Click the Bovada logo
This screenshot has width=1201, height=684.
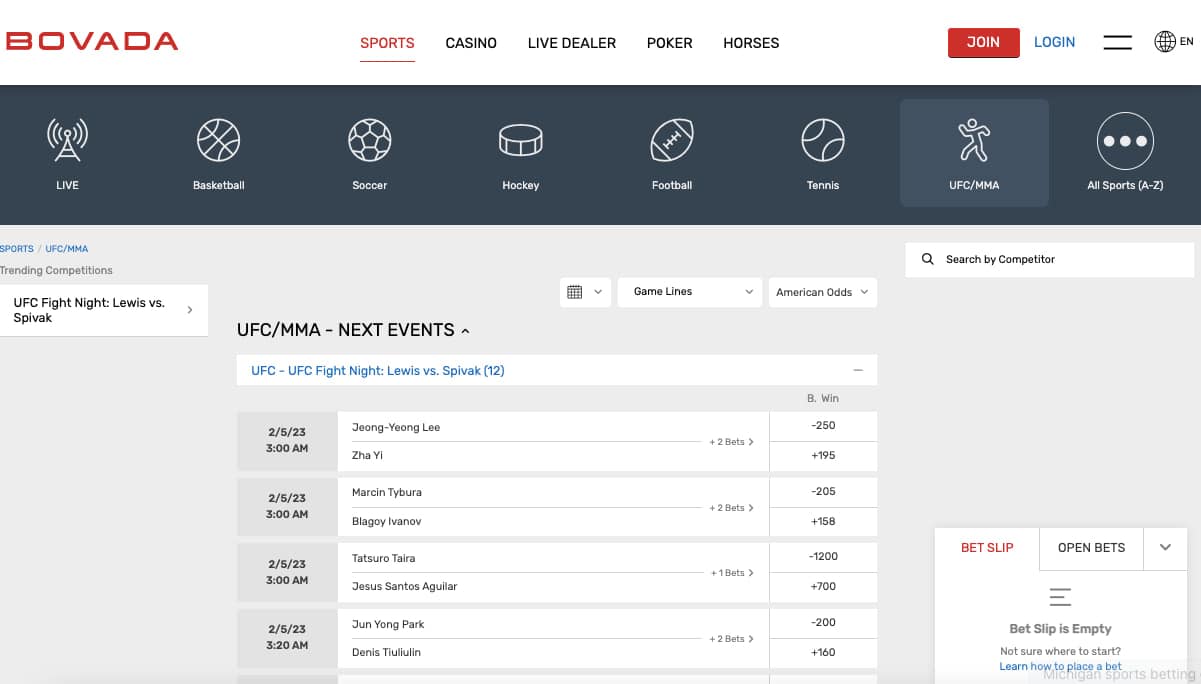[92, 41]
